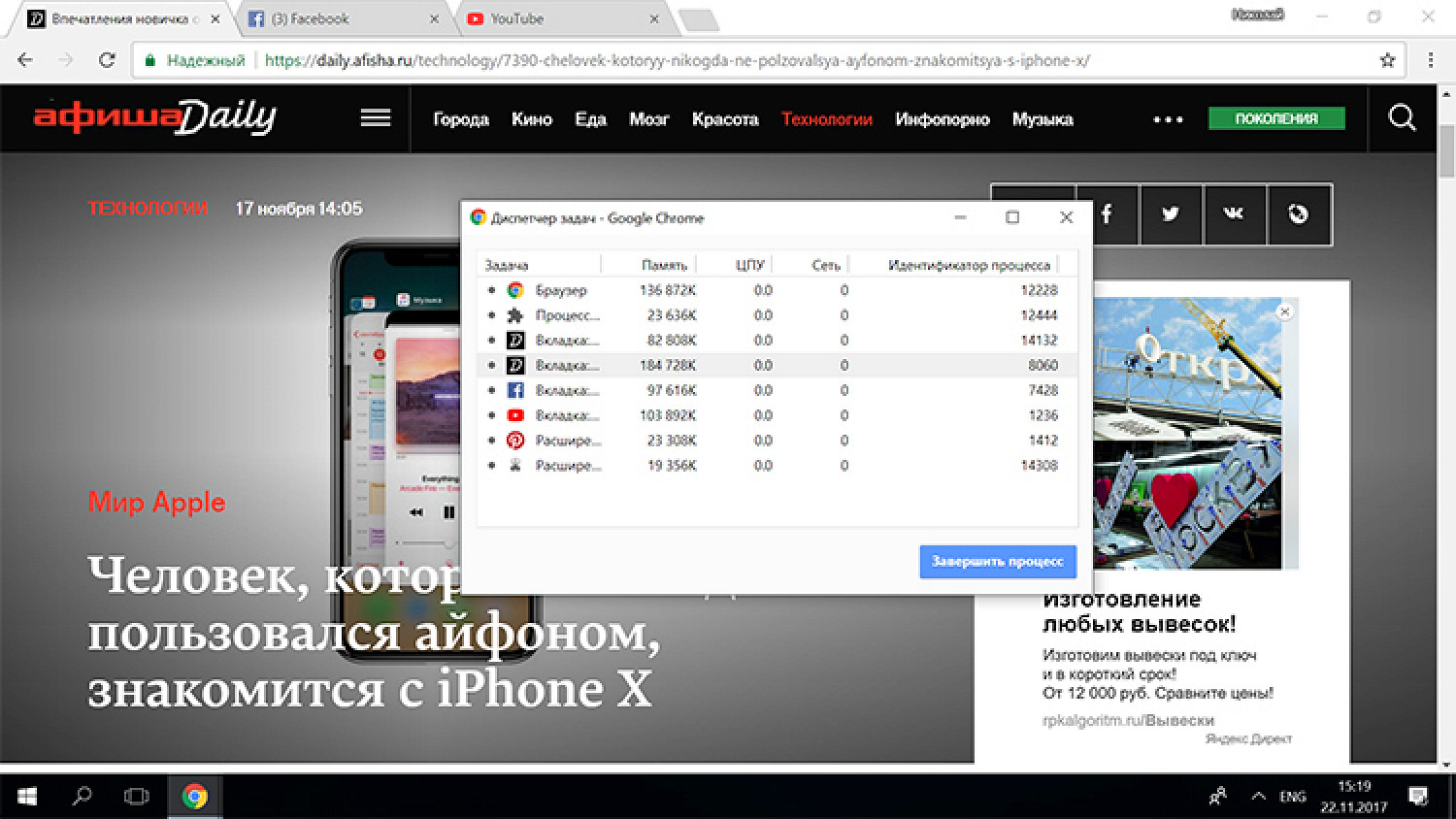Open the Технологии section in the top navigation
This screenshot has height=819, width=1456.
pyautogui.click(x=827, y=119)
